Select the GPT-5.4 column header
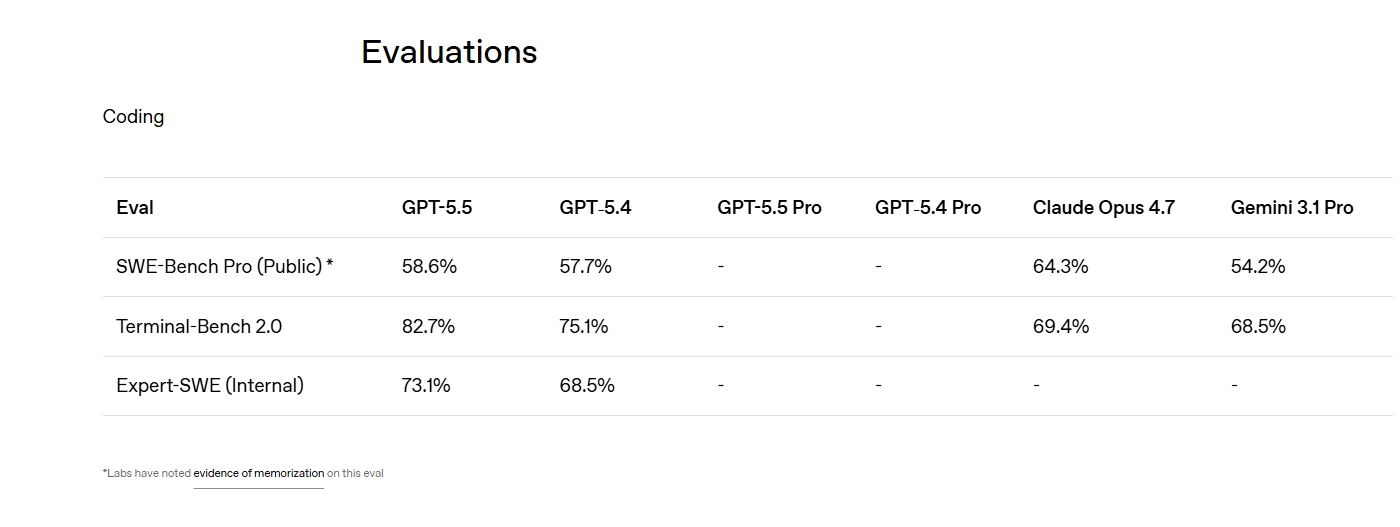 pyautogui.click(x=595, y=208)
